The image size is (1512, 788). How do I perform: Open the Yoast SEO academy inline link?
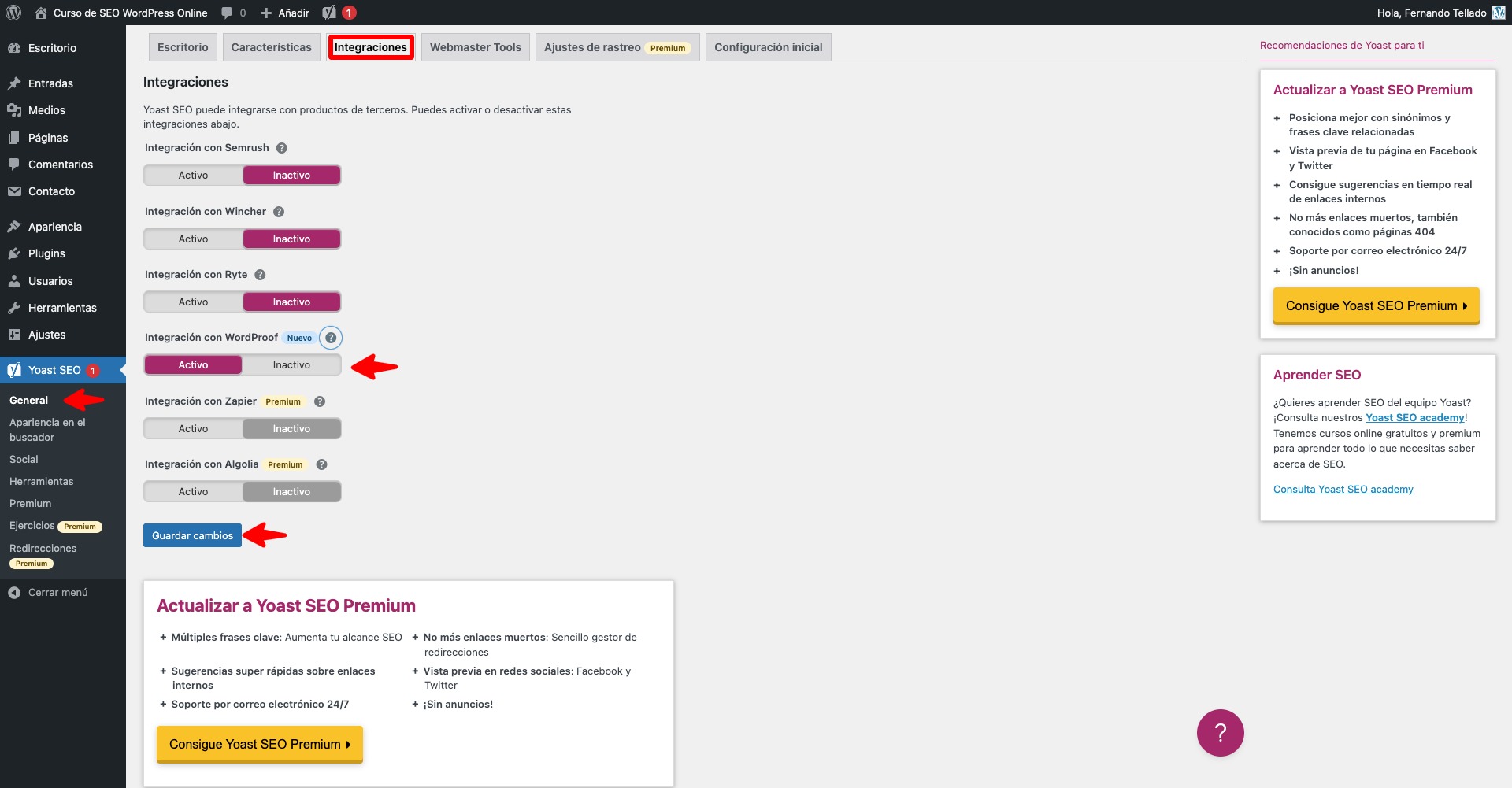tap(1414, 418)
